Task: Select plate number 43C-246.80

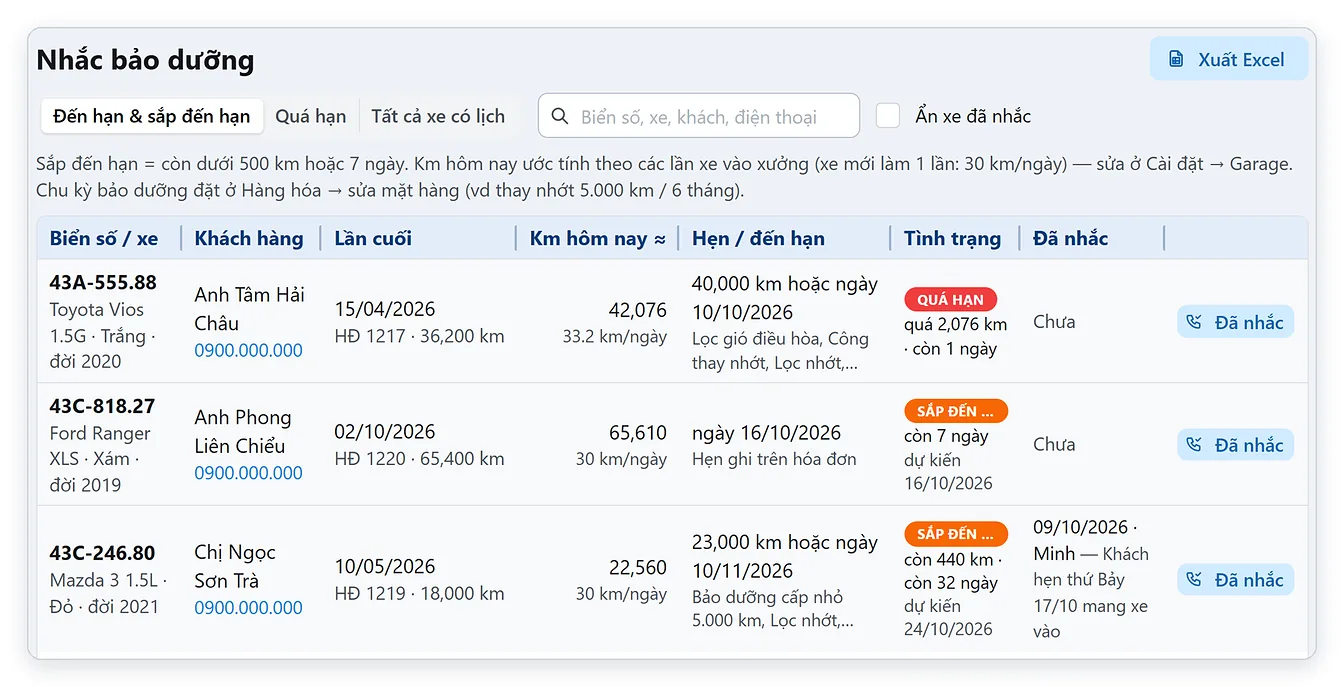Action: 102,553
